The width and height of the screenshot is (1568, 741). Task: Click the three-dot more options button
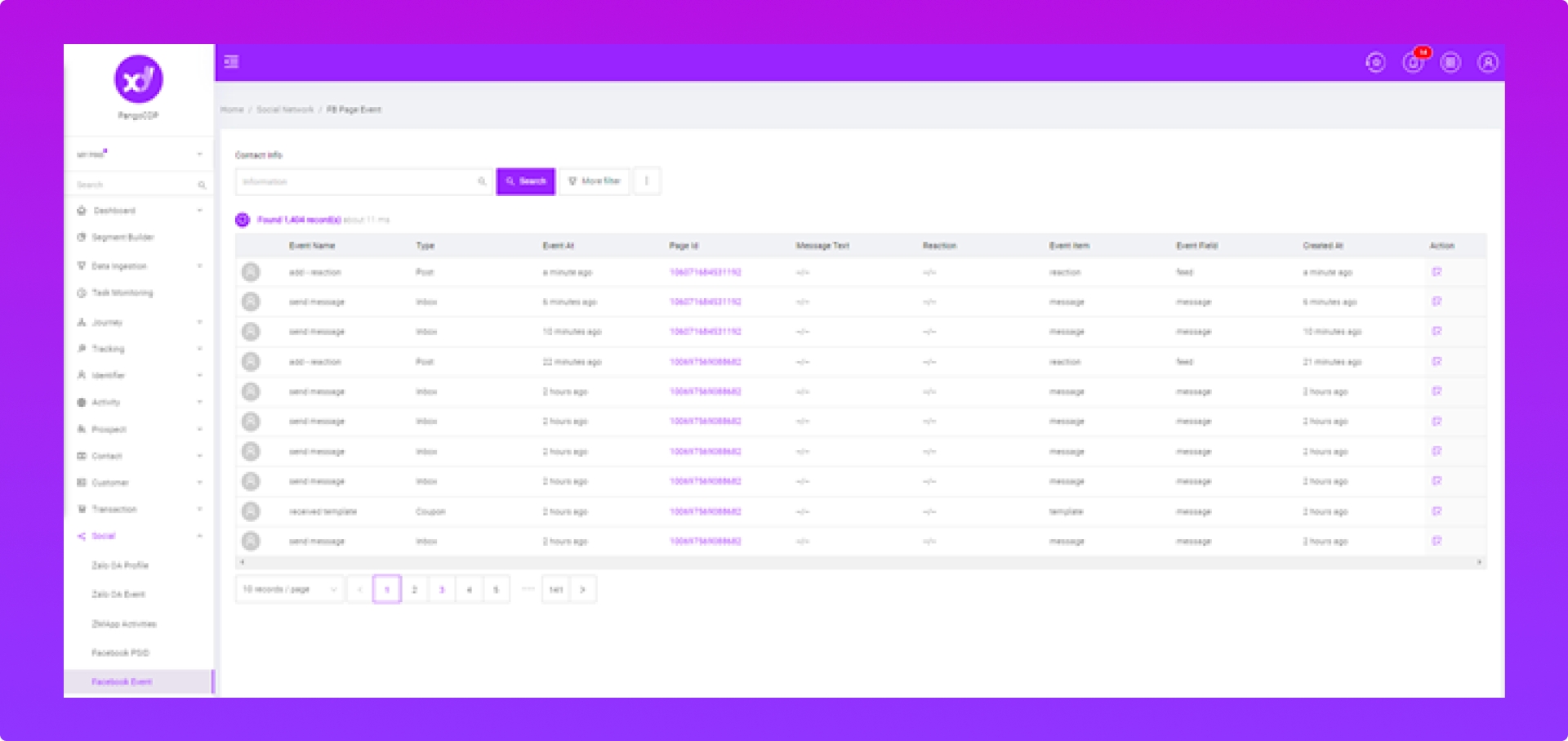click(647, 181)
